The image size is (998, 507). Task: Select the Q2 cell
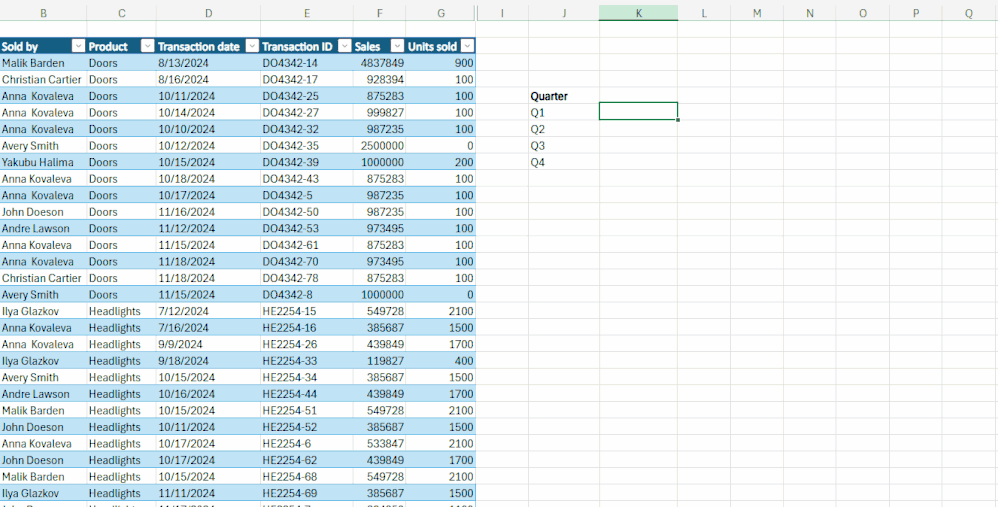pos(564,129)
